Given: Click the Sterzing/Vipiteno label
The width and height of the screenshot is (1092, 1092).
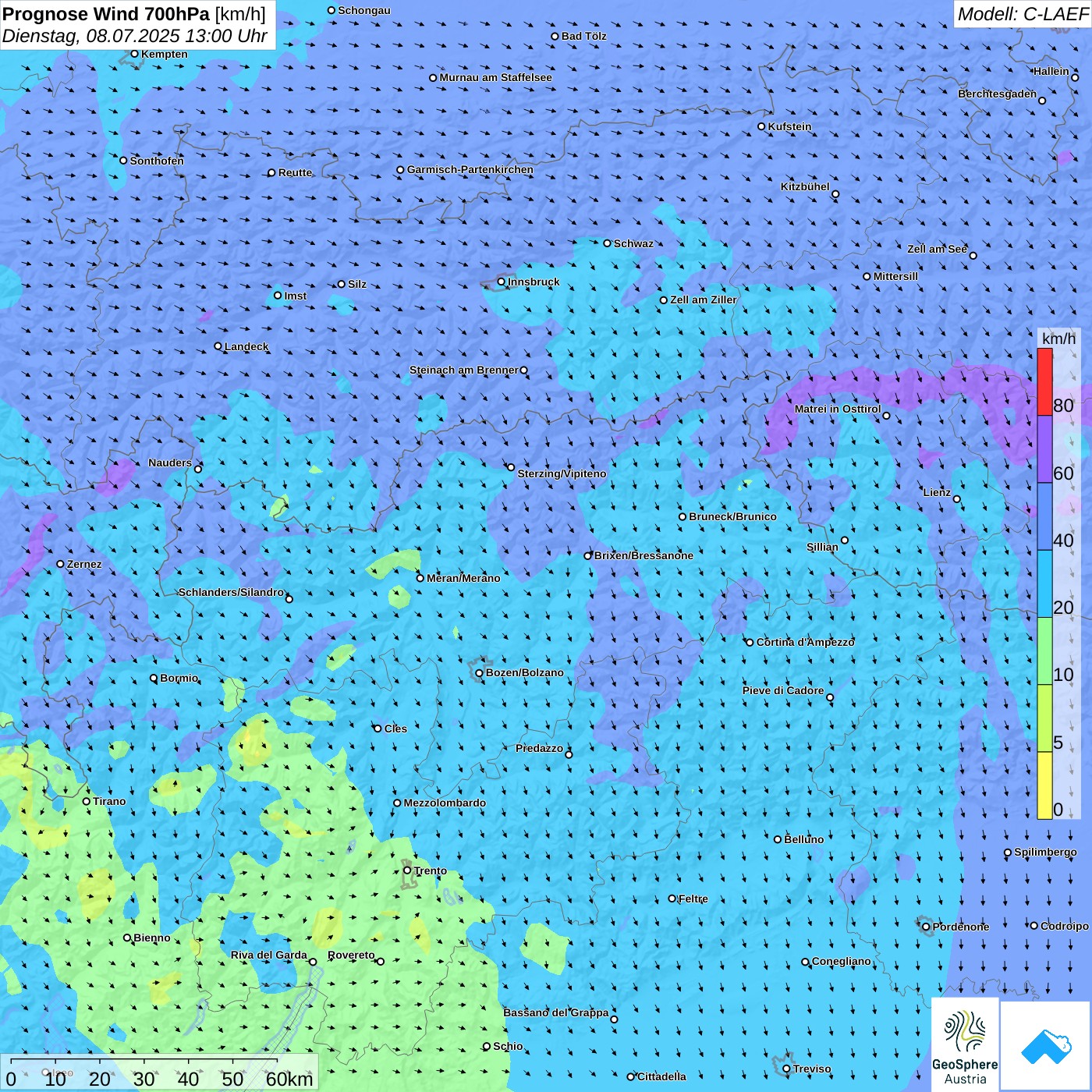Looking at the screenshot, I should coord(562,473).
